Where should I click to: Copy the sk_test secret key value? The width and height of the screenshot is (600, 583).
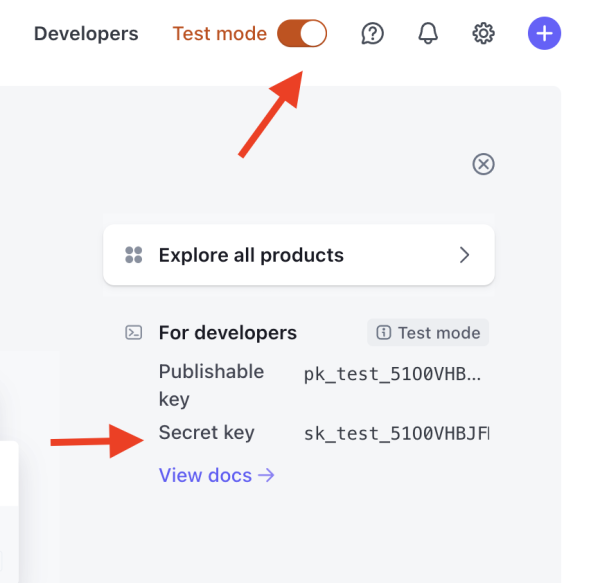click(396, 434)
